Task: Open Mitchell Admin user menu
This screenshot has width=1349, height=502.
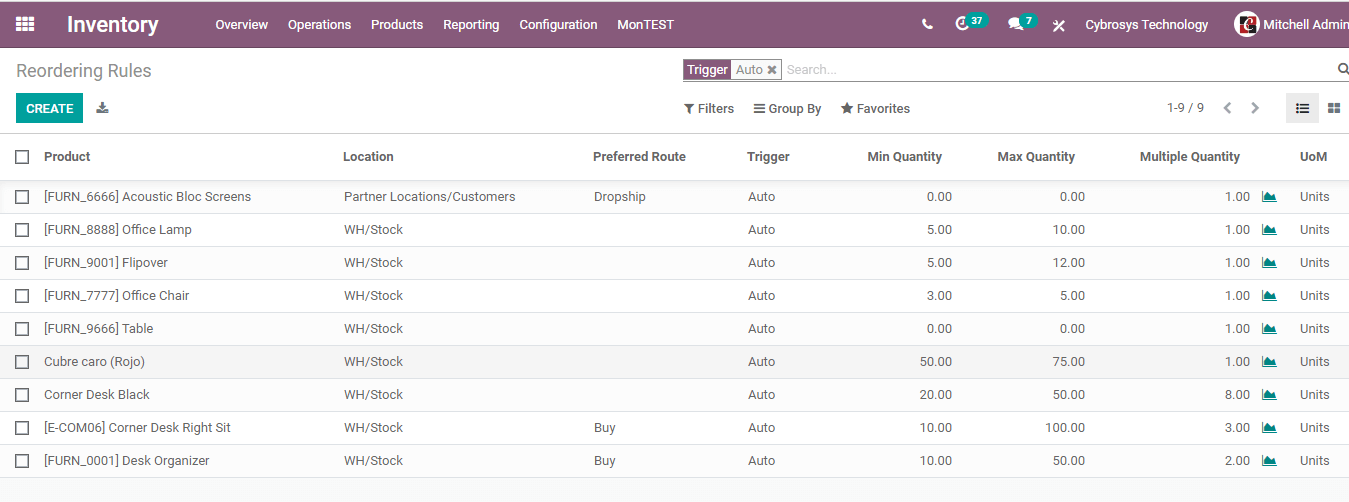Action: (1291, 24)
